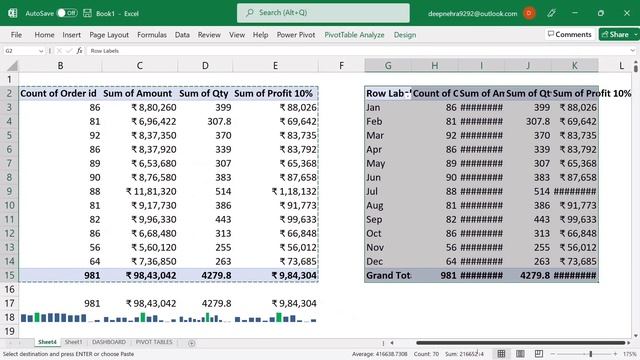Click the sparkline under Count of Order id
The width and height of the screenshot is (640, 360).
click(60, 318)
